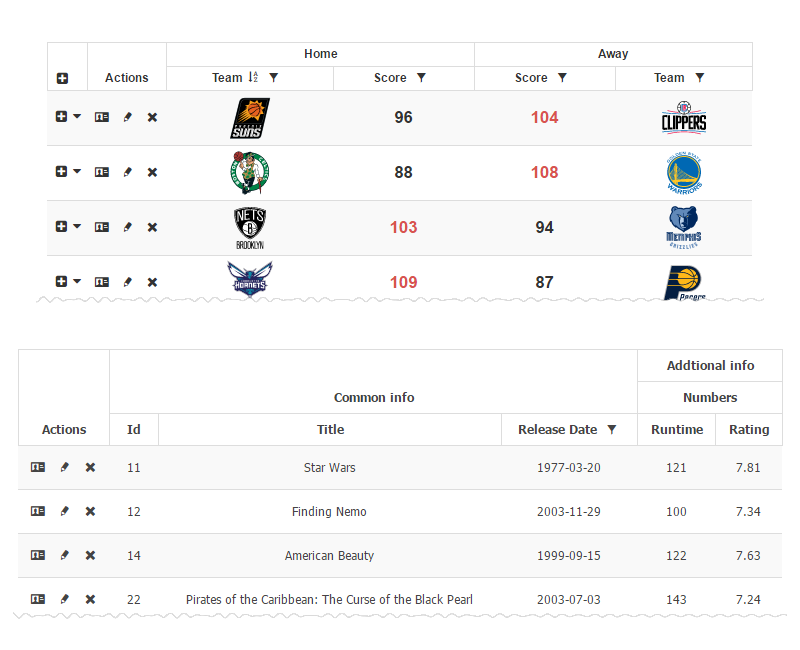Click edit pencil icon in Suns row
This screenshot has width=800, height=650.
click(x=127, y=117)
